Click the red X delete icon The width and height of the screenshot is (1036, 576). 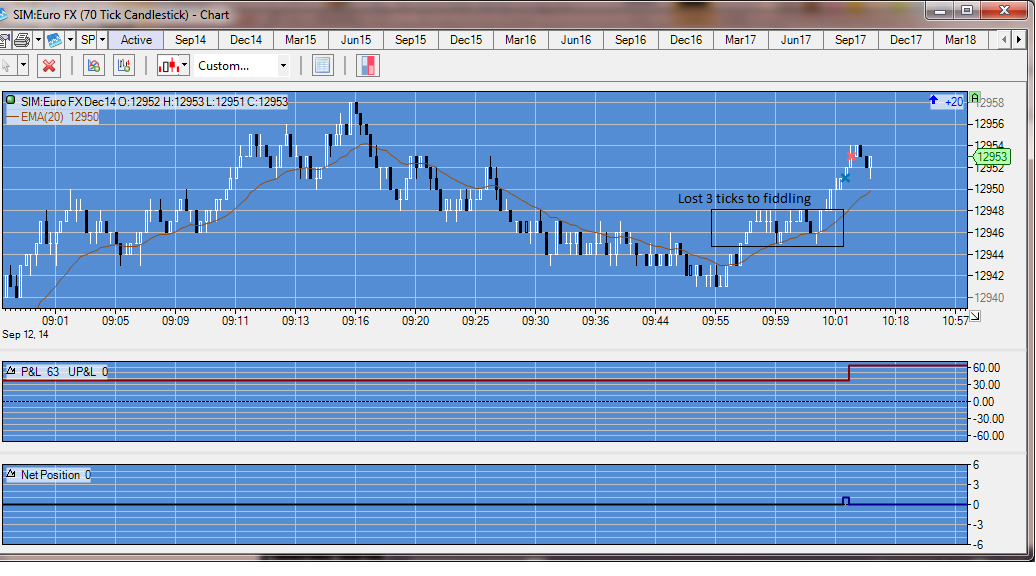[x=49, y=65]
